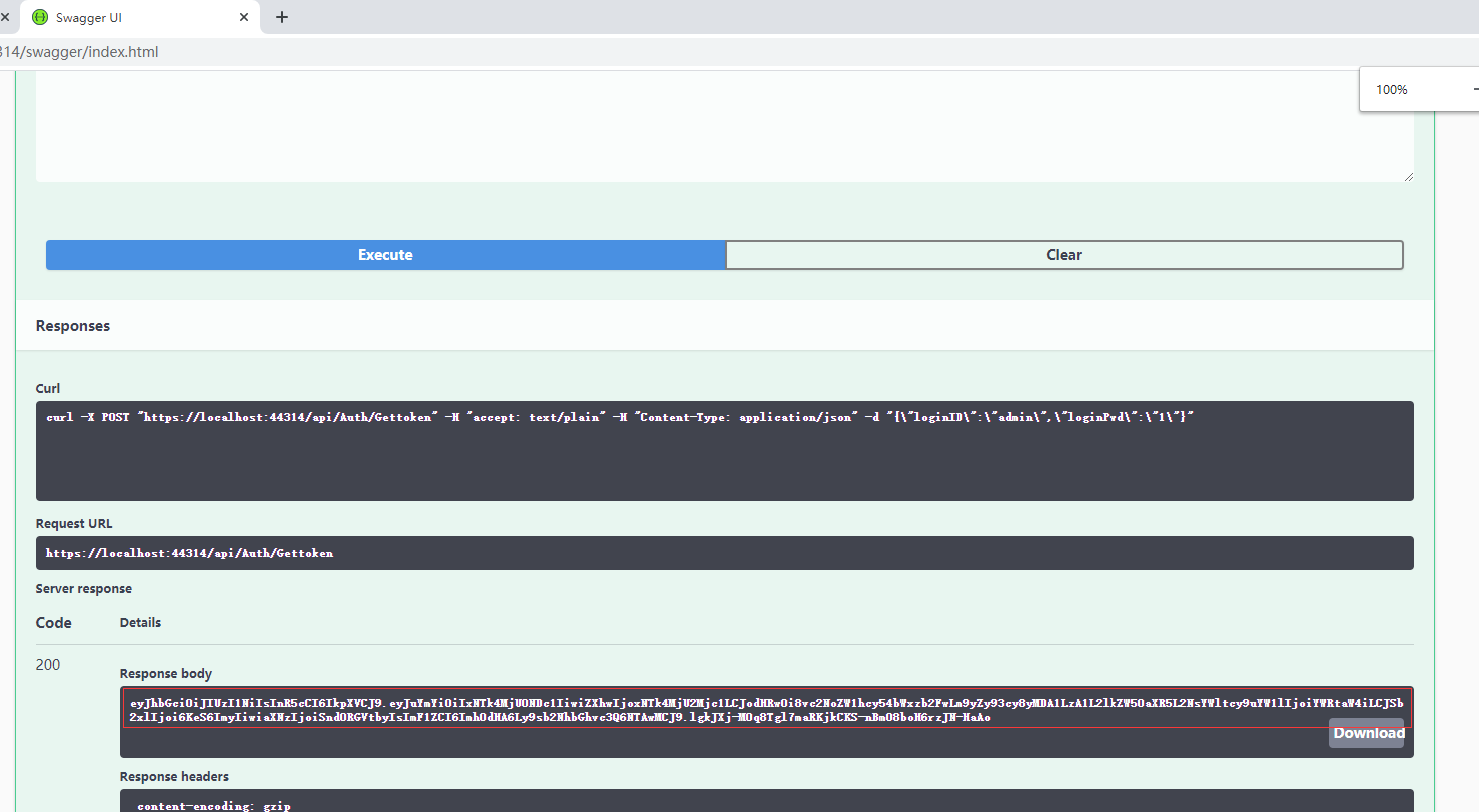Click the Code column header
The height and width of the screenshot is (812, 1479).
54,622
